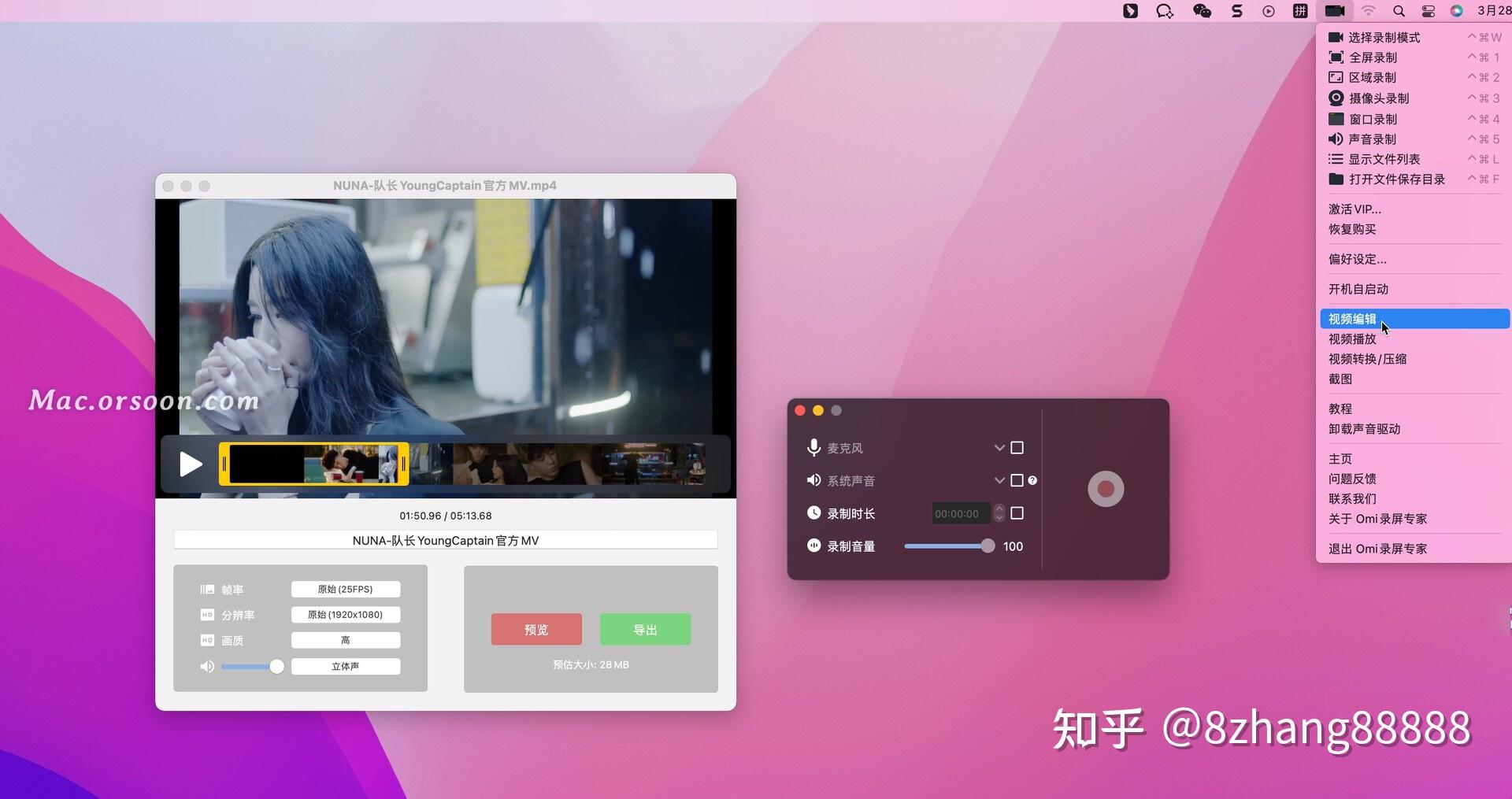Enable the system sound checkbox
Image resolution: width=1512 pixels, height=799 pixels.
click(1017, 480)
